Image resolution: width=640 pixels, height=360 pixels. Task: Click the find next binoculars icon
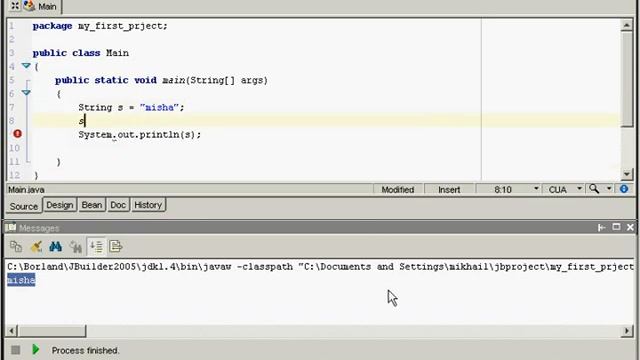[76, 247]
